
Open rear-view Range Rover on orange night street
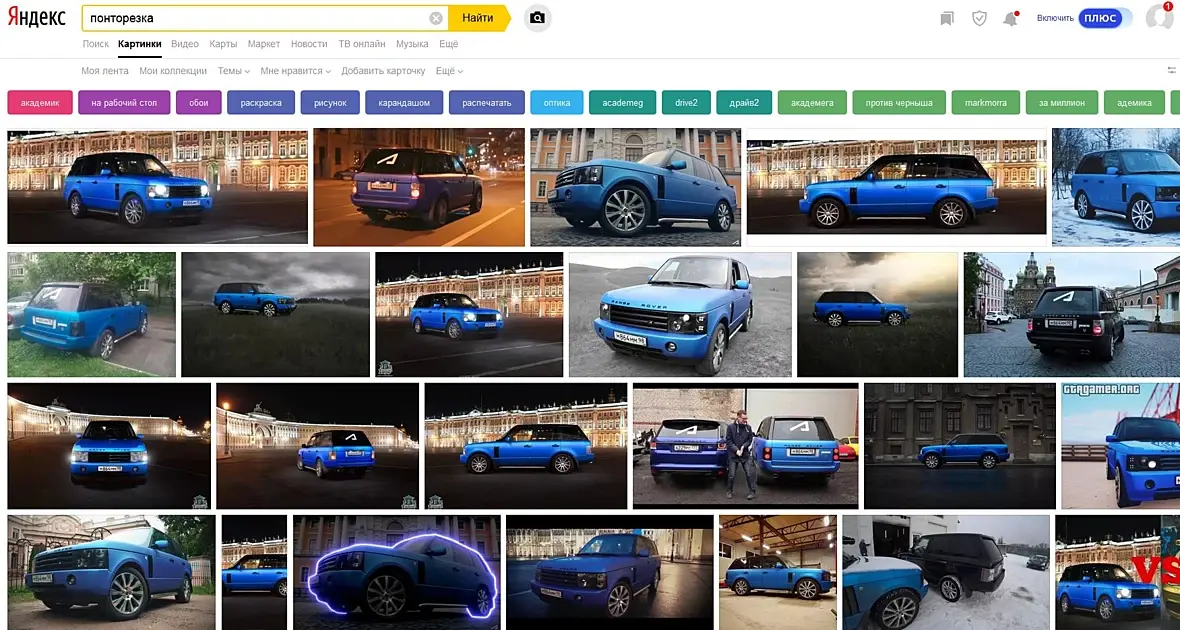coord(419,187)
